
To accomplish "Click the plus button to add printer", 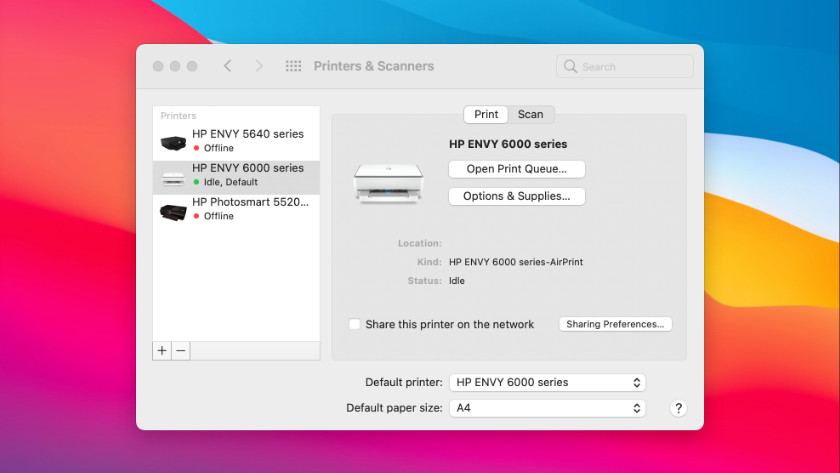I will point(162,351).
